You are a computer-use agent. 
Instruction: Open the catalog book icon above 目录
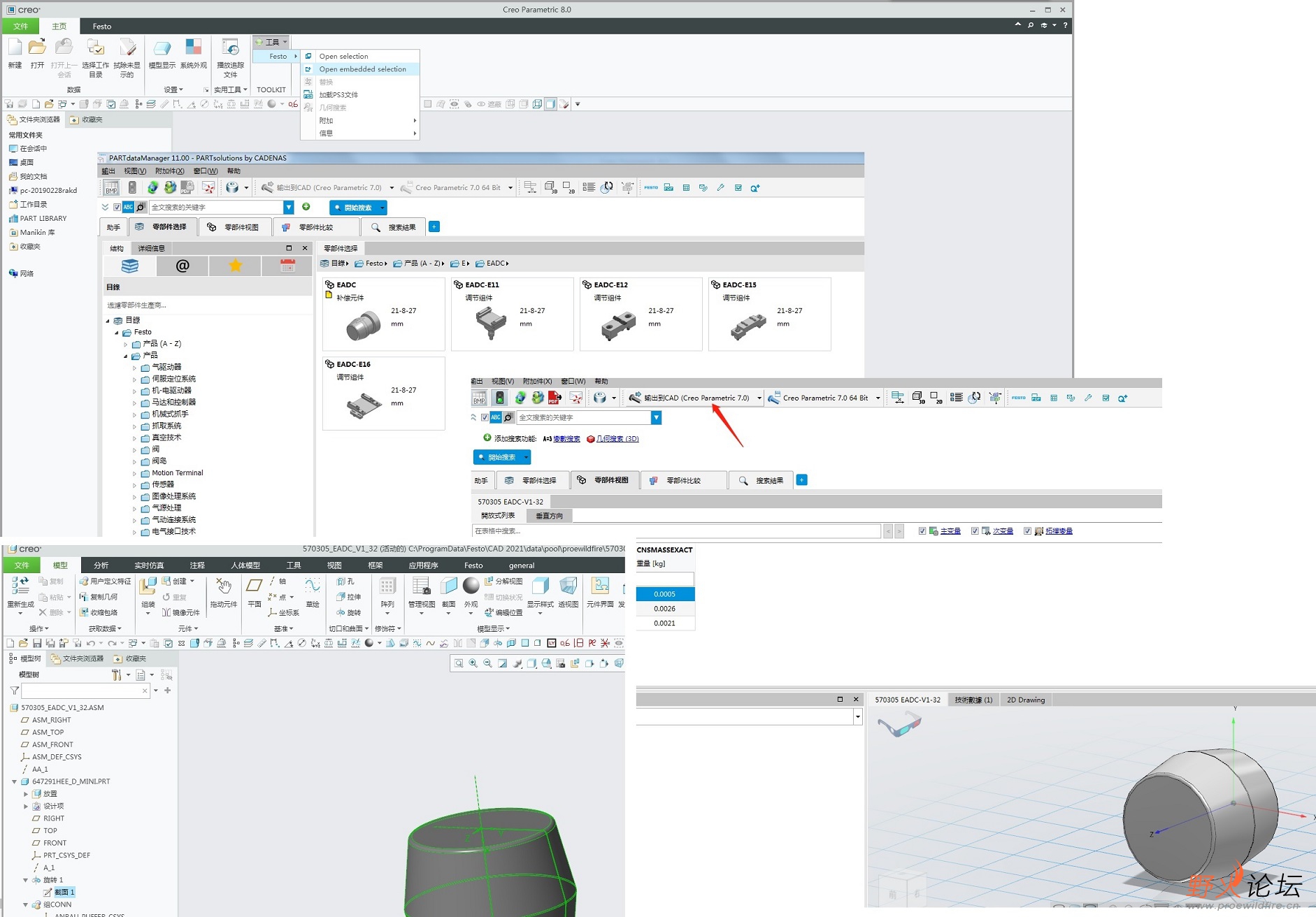(x=130, y=266)
